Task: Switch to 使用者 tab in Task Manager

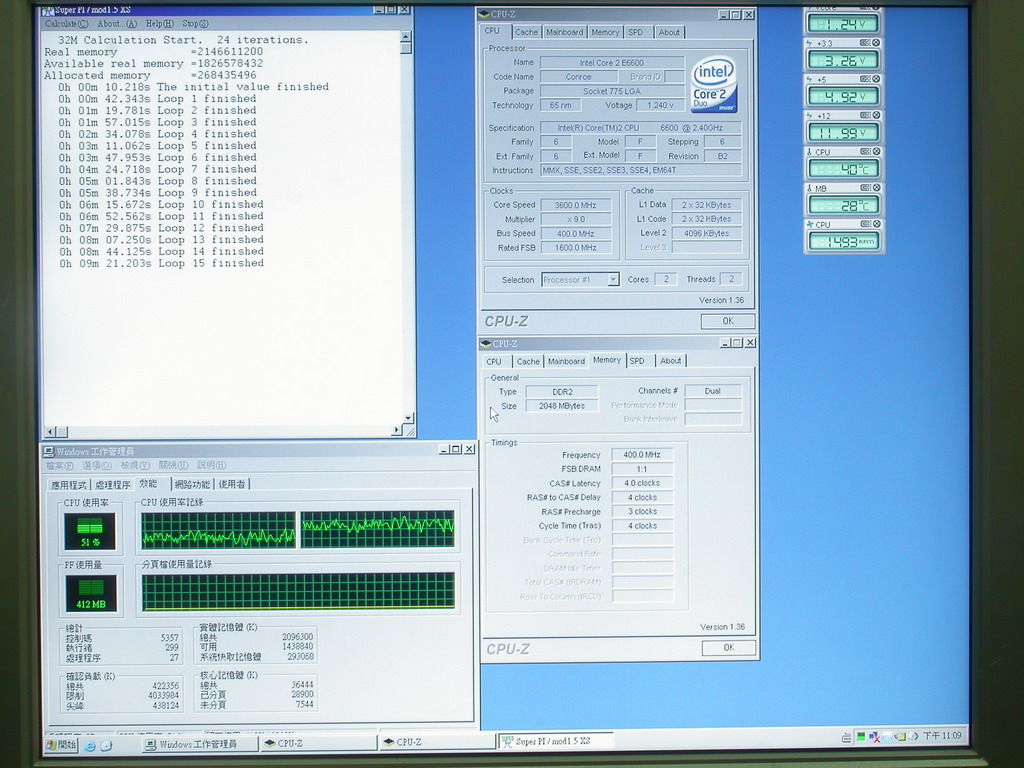Action: click(x=232, y=485)
